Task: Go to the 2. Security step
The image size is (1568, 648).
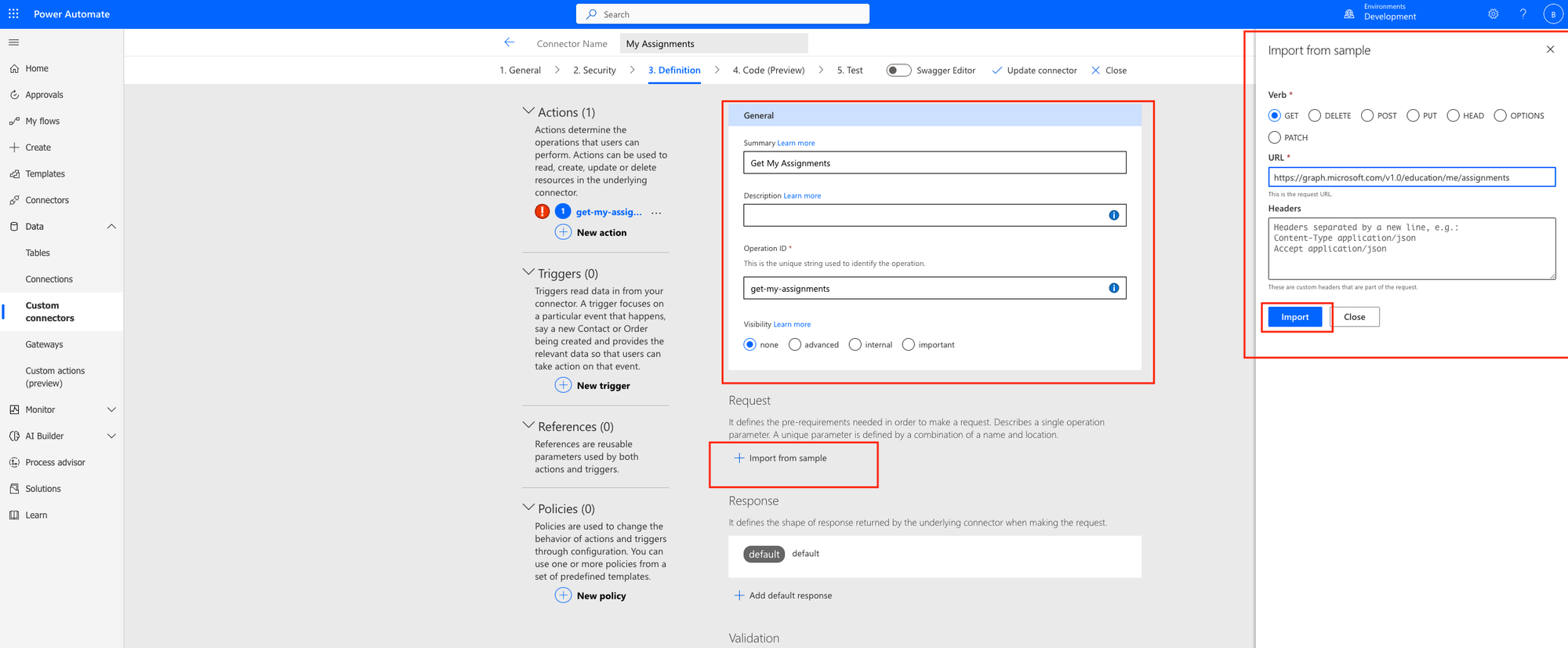Action: point(594,70)
